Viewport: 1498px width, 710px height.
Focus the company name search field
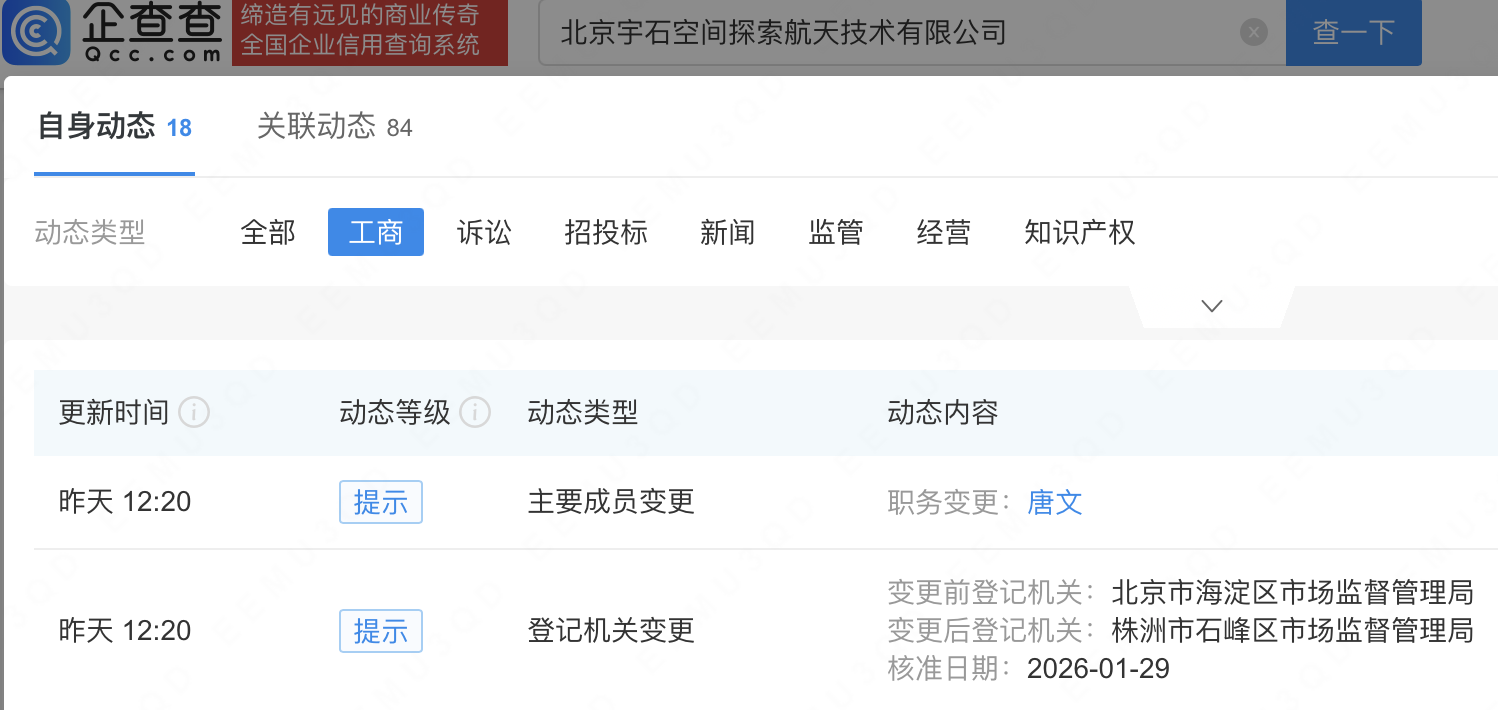click(x=890, y=33)
